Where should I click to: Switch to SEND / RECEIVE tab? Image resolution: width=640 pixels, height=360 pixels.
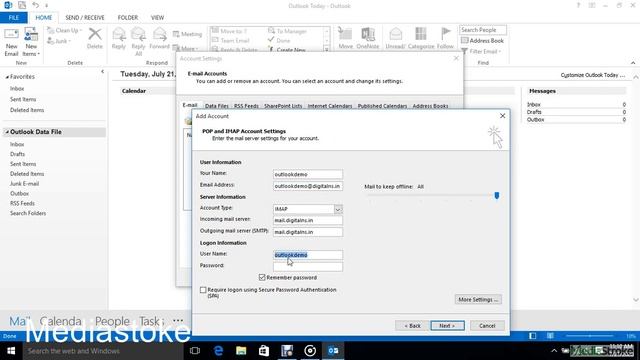[x=85, y=18]
